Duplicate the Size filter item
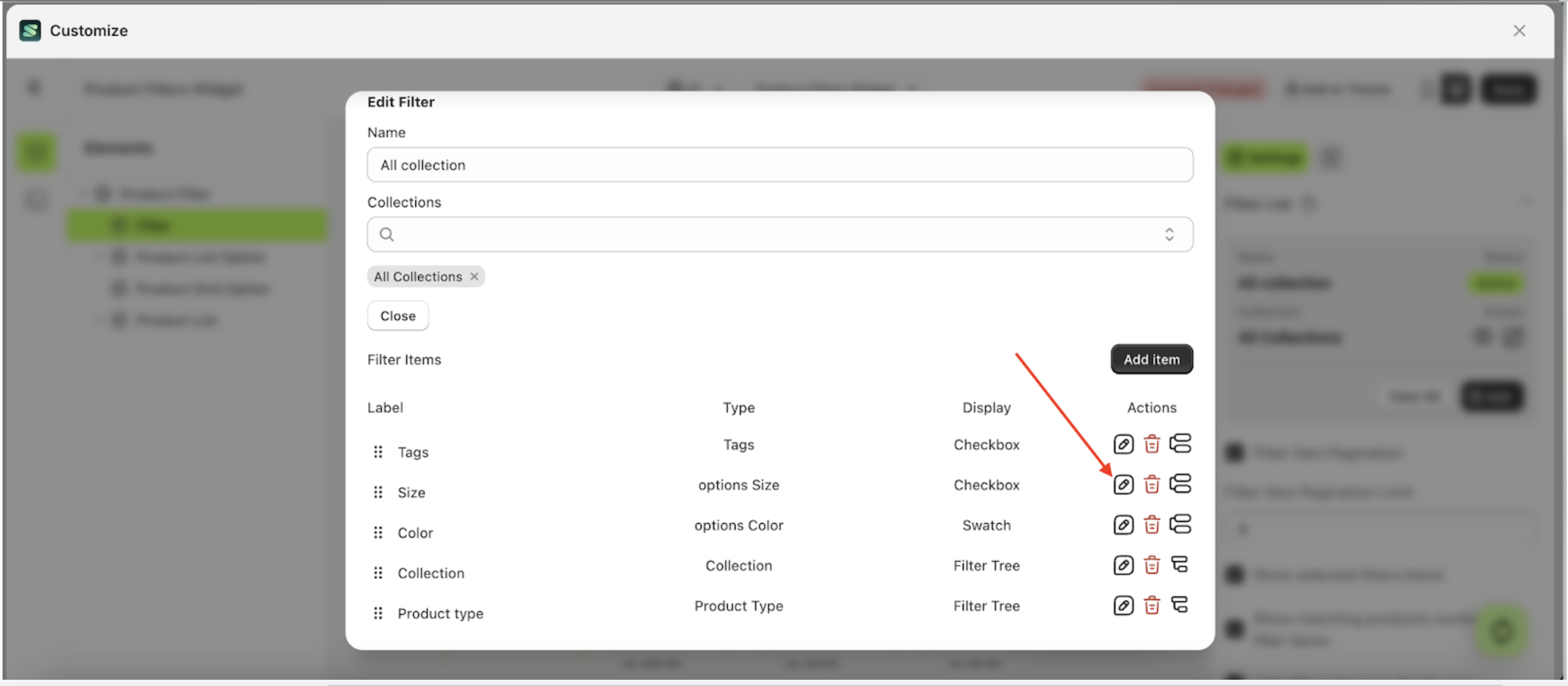The width and height of the screenshot is (1568, 686). (x=1181, y=484)
